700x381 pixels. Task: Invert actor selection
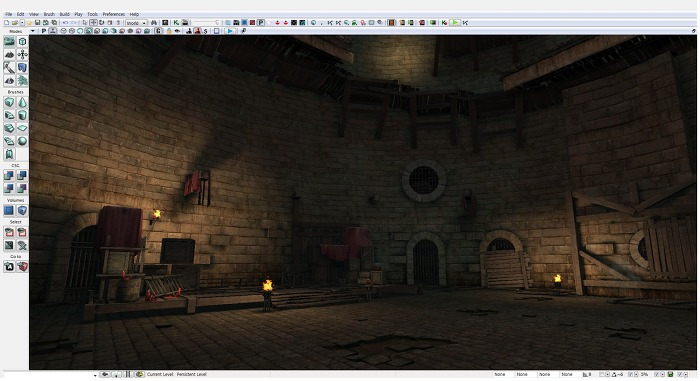[x=9, y=245]
